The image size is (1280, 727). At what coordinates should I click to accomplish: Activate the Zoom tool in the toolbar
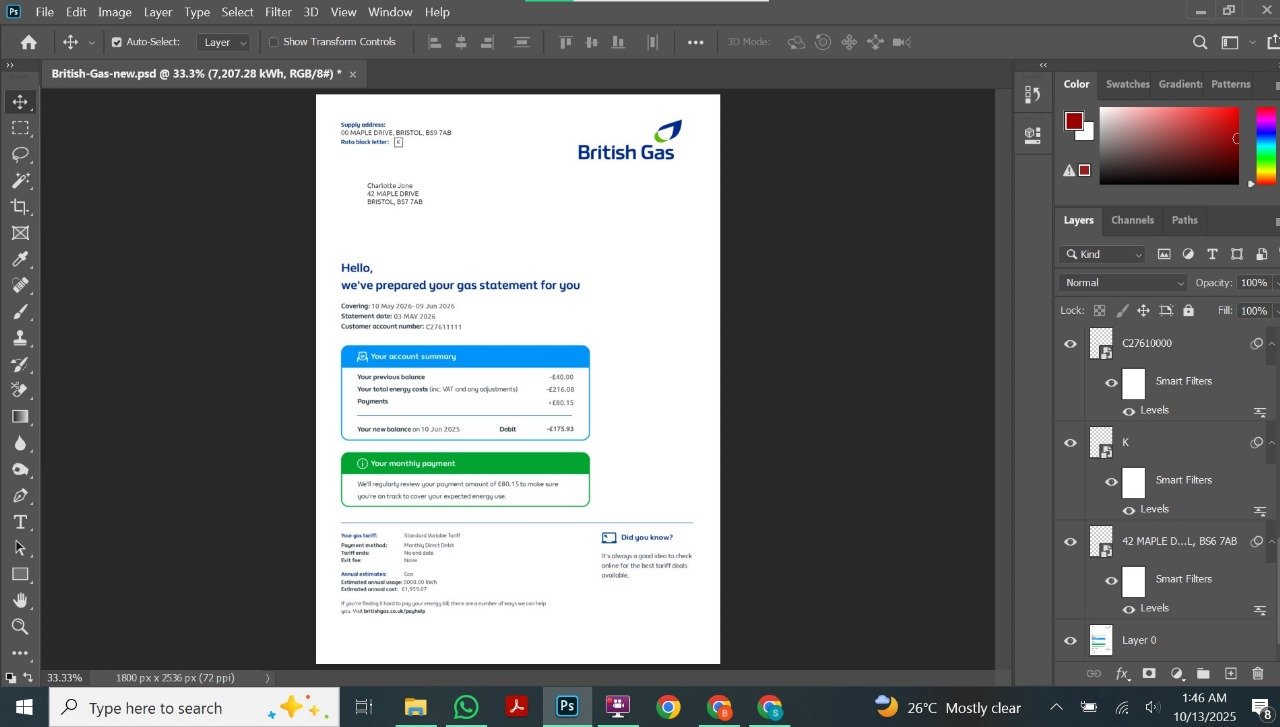(x=20, y=627)
